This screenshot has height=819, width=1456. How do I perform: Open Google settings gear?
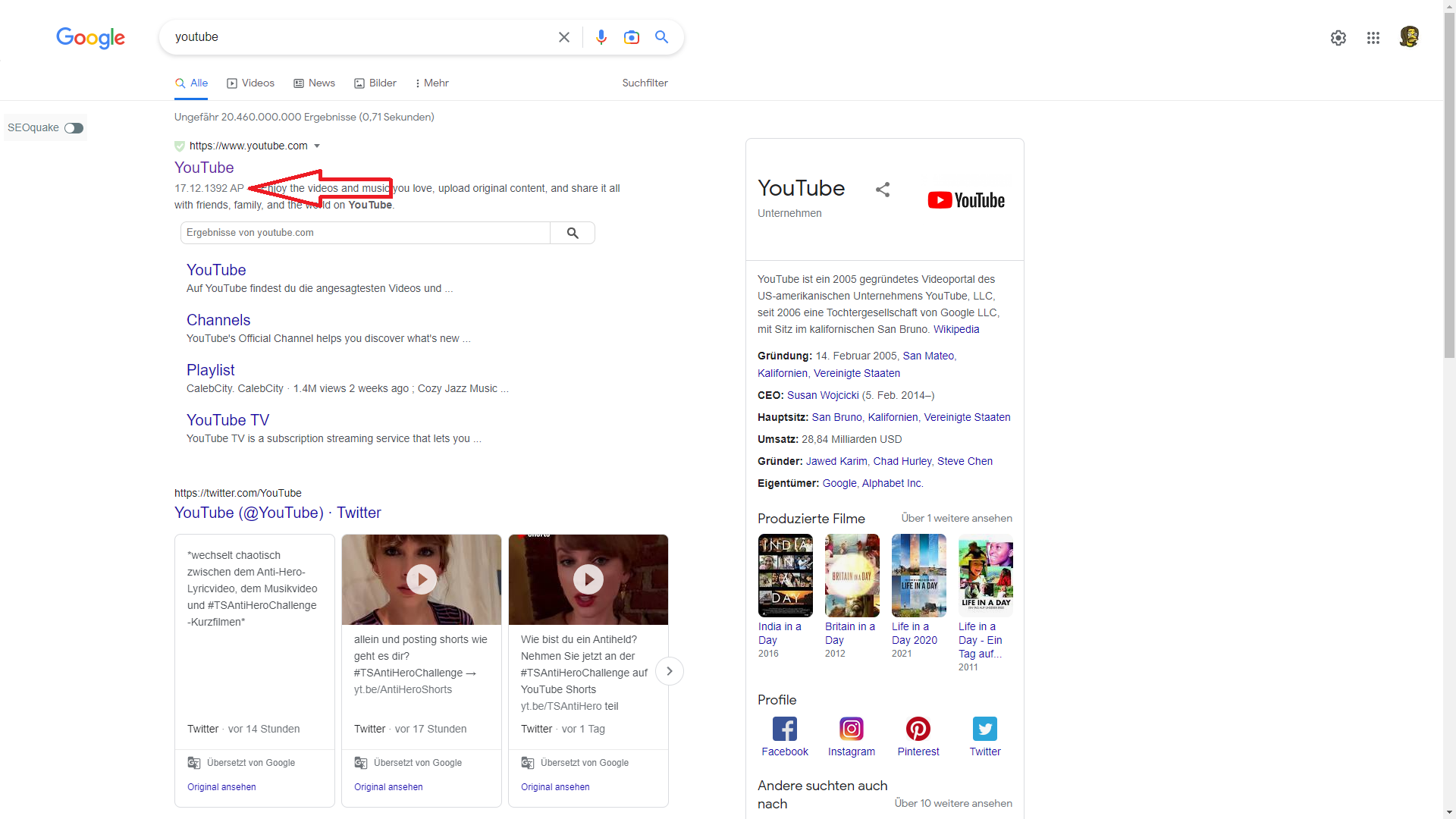click(x=1338, y=38)
